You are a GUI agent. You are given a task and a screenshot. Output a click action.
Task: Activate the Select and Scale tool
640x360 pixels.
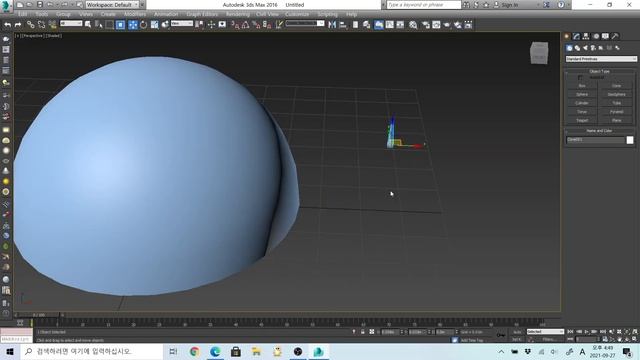154,25
